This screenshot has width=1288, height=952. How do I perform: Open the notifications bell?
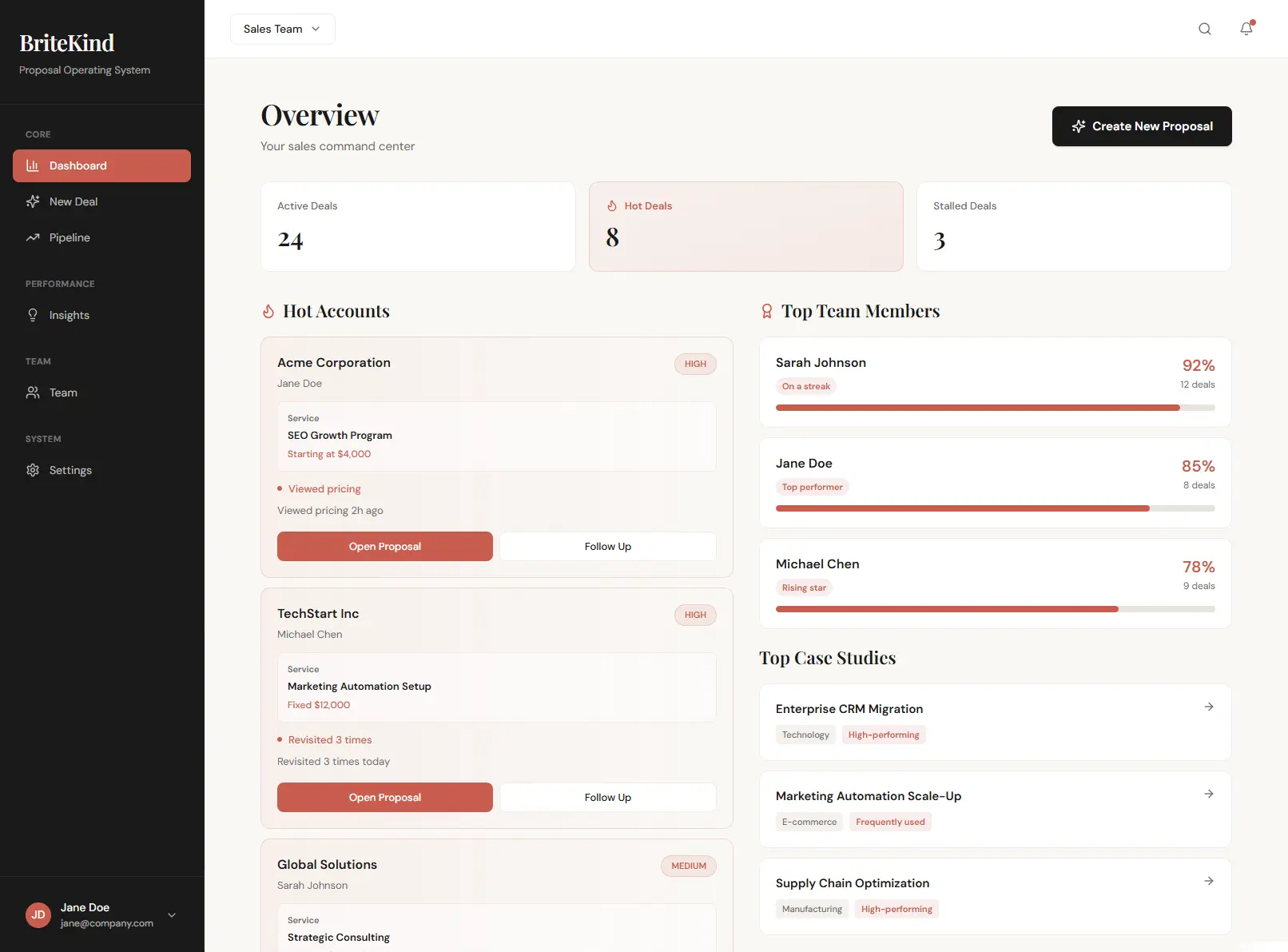coord(1246,29)
